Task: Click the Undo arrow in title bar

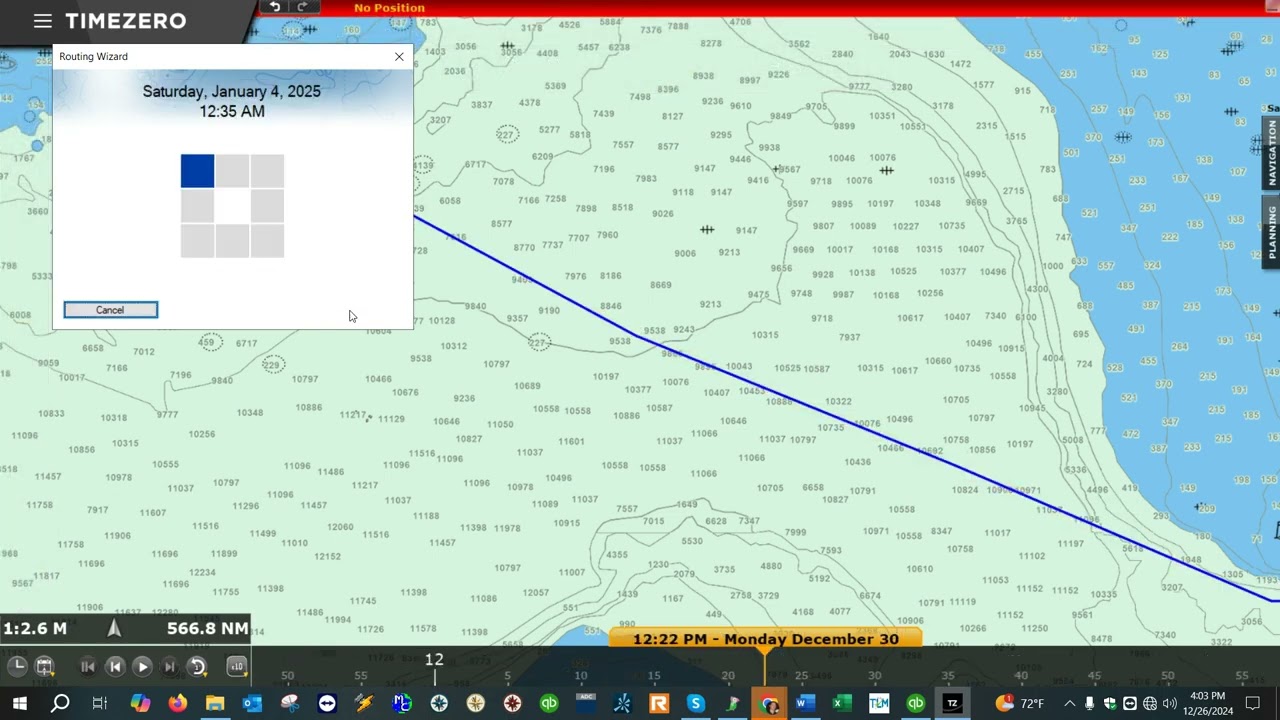Action: coord(275,7)
